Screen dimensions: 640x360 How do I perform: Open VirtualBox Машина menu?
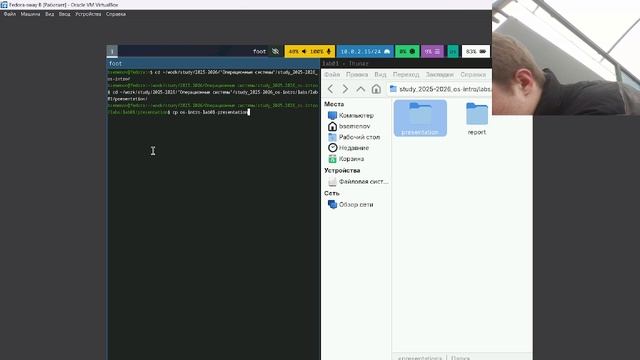[x=31, y=14]
